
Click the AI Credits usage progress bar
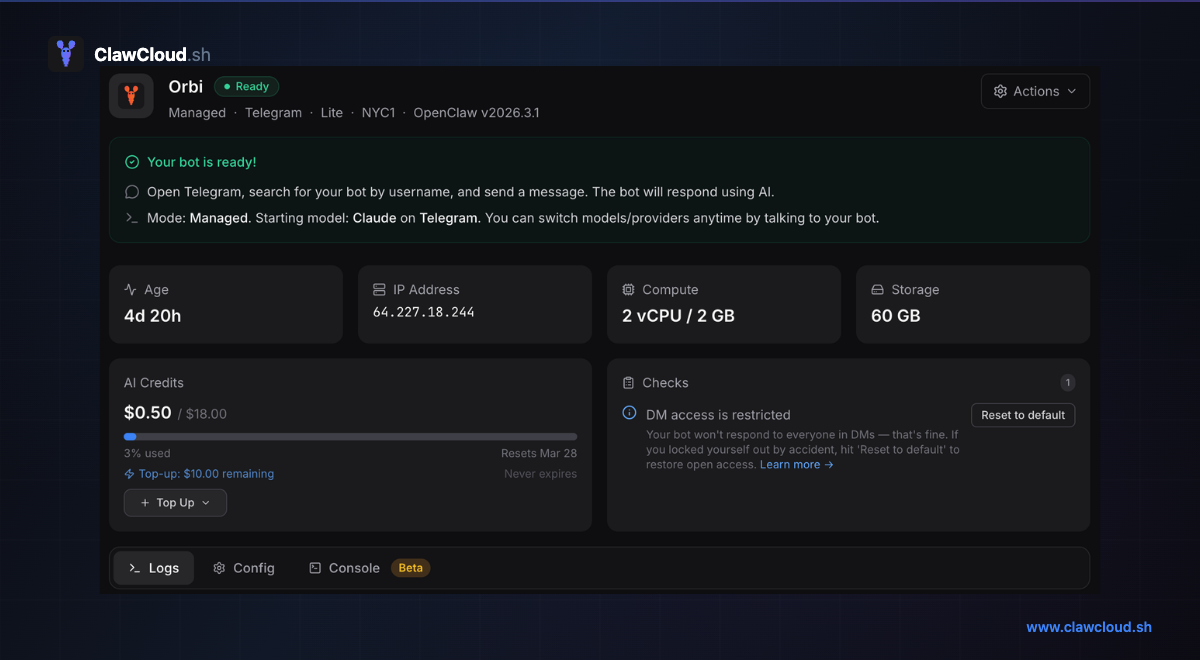pos(350,437)
